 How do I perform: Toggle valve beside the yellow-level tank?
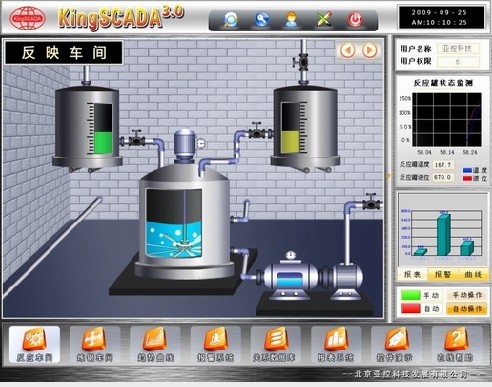pos(257,131)
